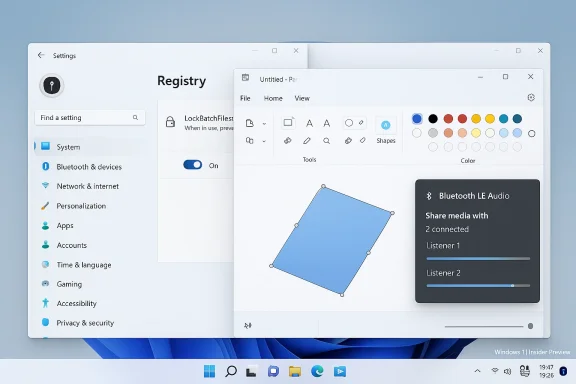The width and height of the screenshot is (576, 384).
Task: Switch to the Home tab in Paint
Action: [273, 98]
